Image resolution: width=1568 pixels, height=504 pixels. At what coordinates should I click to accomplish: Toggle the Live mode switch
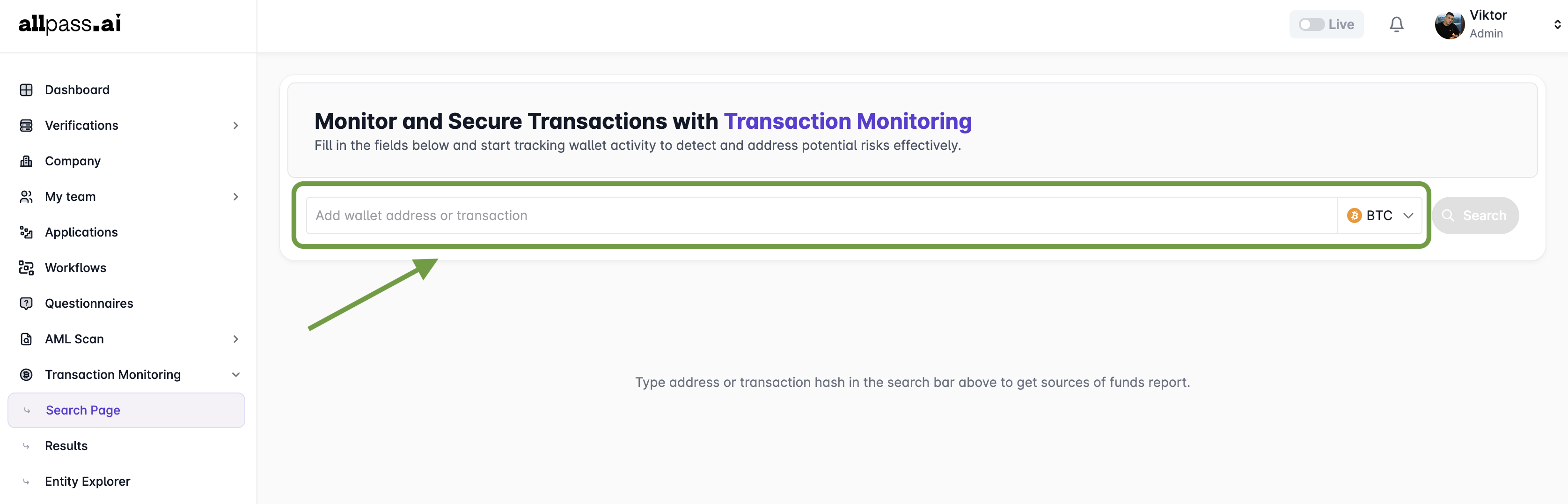click(1311, 24)
